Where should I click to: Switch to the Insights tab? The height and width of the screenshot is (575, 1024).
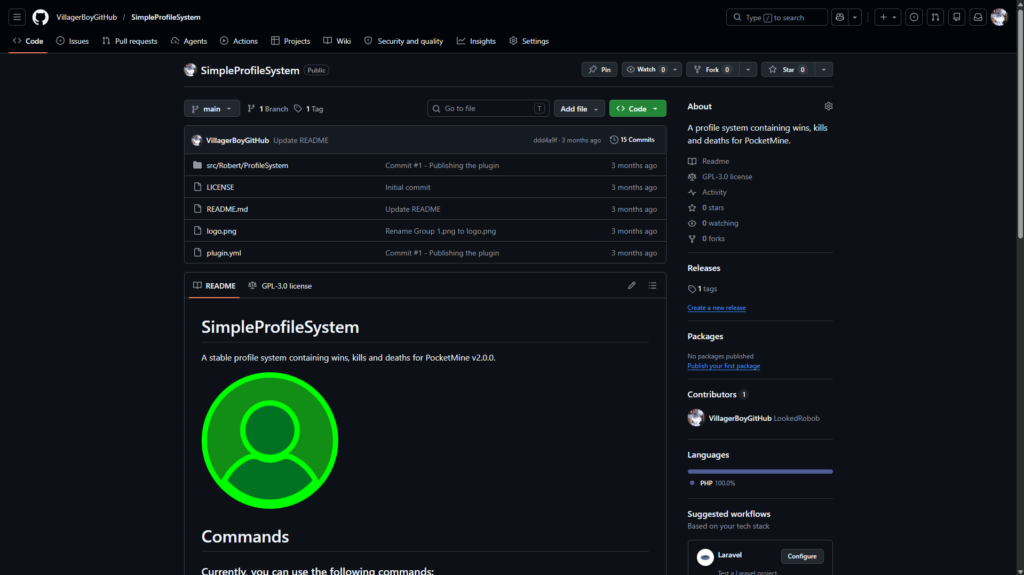click(x=476, y=41)
